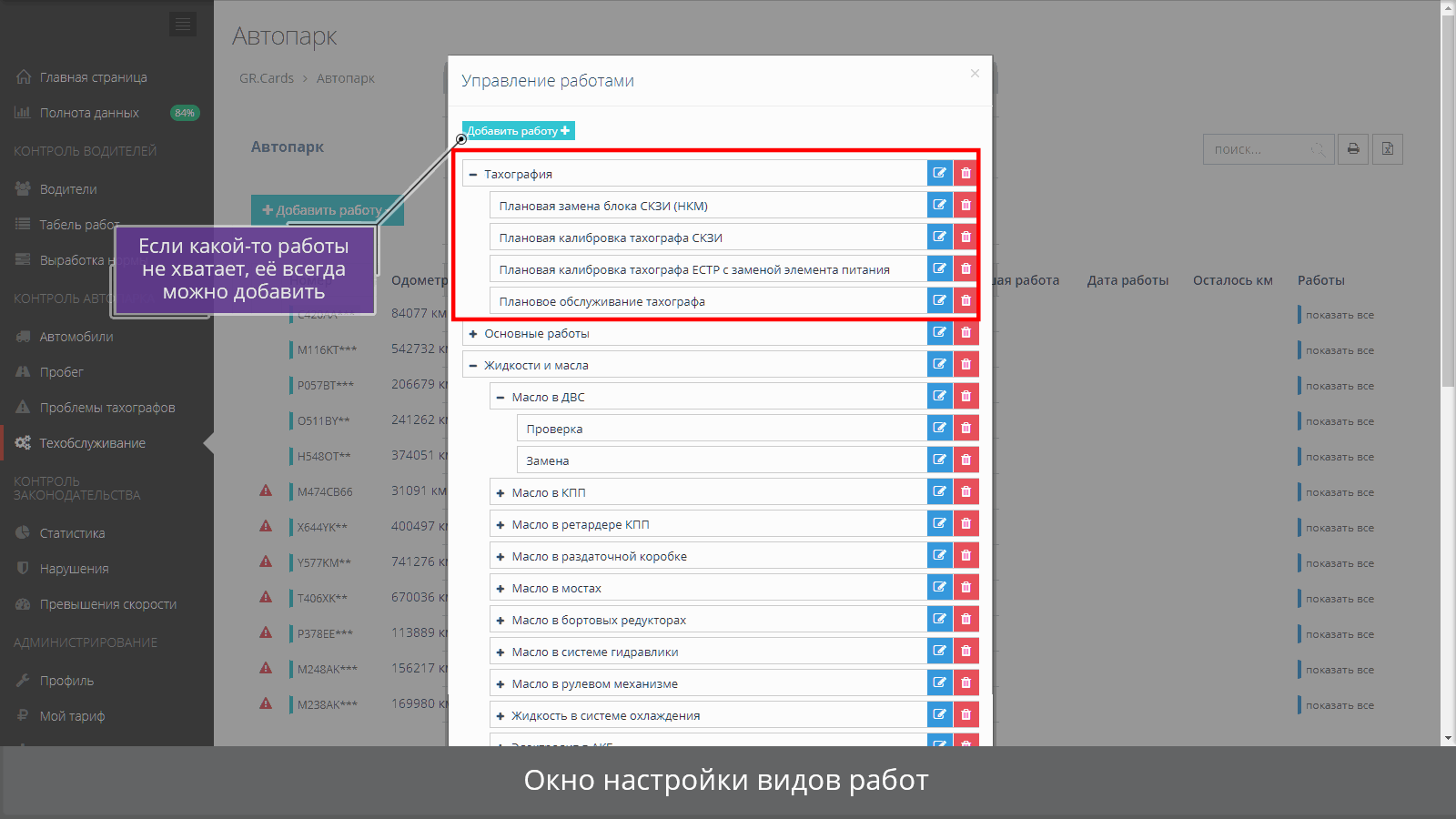Edit Плановая замена блока СКЗИ (НКМ)
The width and height of the screenshot is (1456, 819).
(940, 205)
